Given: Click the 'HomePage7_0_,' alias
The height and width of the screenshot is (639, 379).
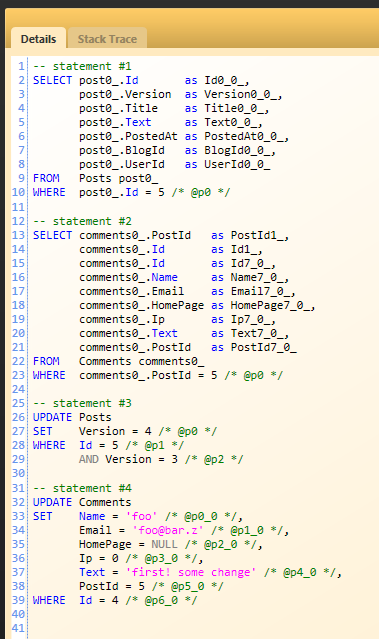Looking at the screenshot, I should click(273, 305).
